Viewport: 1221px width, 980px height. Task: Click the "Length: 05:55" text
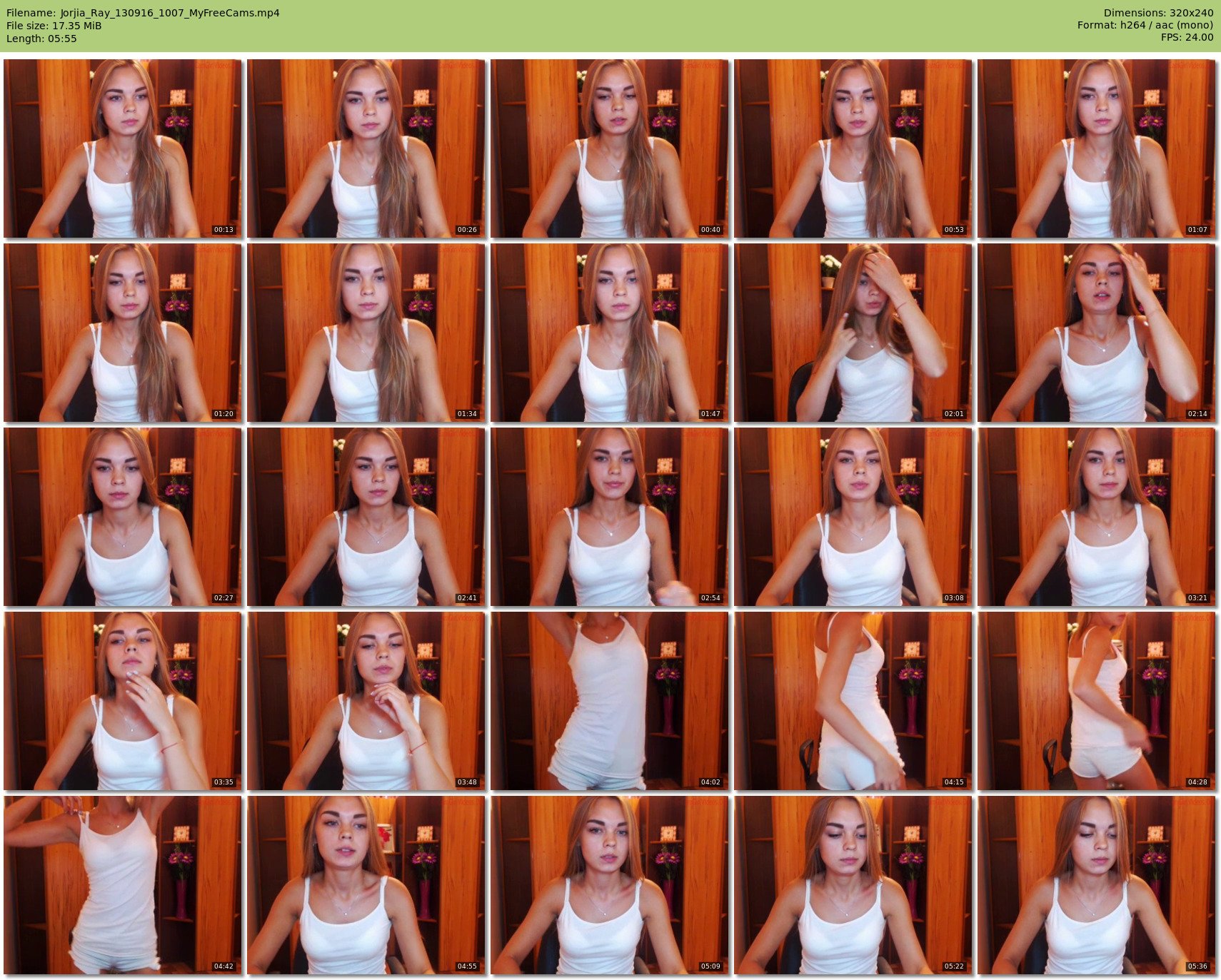pyautogui.click(x=41, y=39)
